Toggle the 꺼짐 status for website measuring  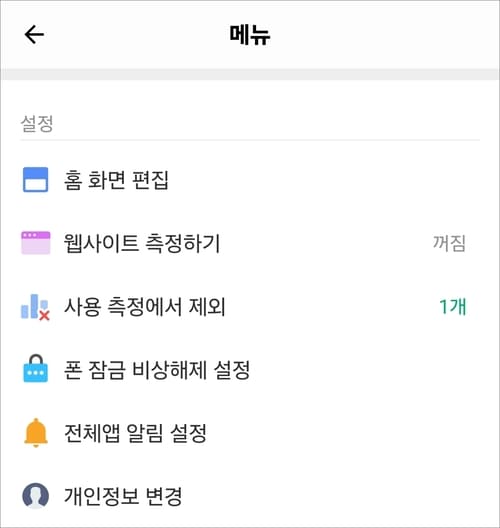[x=449, y=243]
